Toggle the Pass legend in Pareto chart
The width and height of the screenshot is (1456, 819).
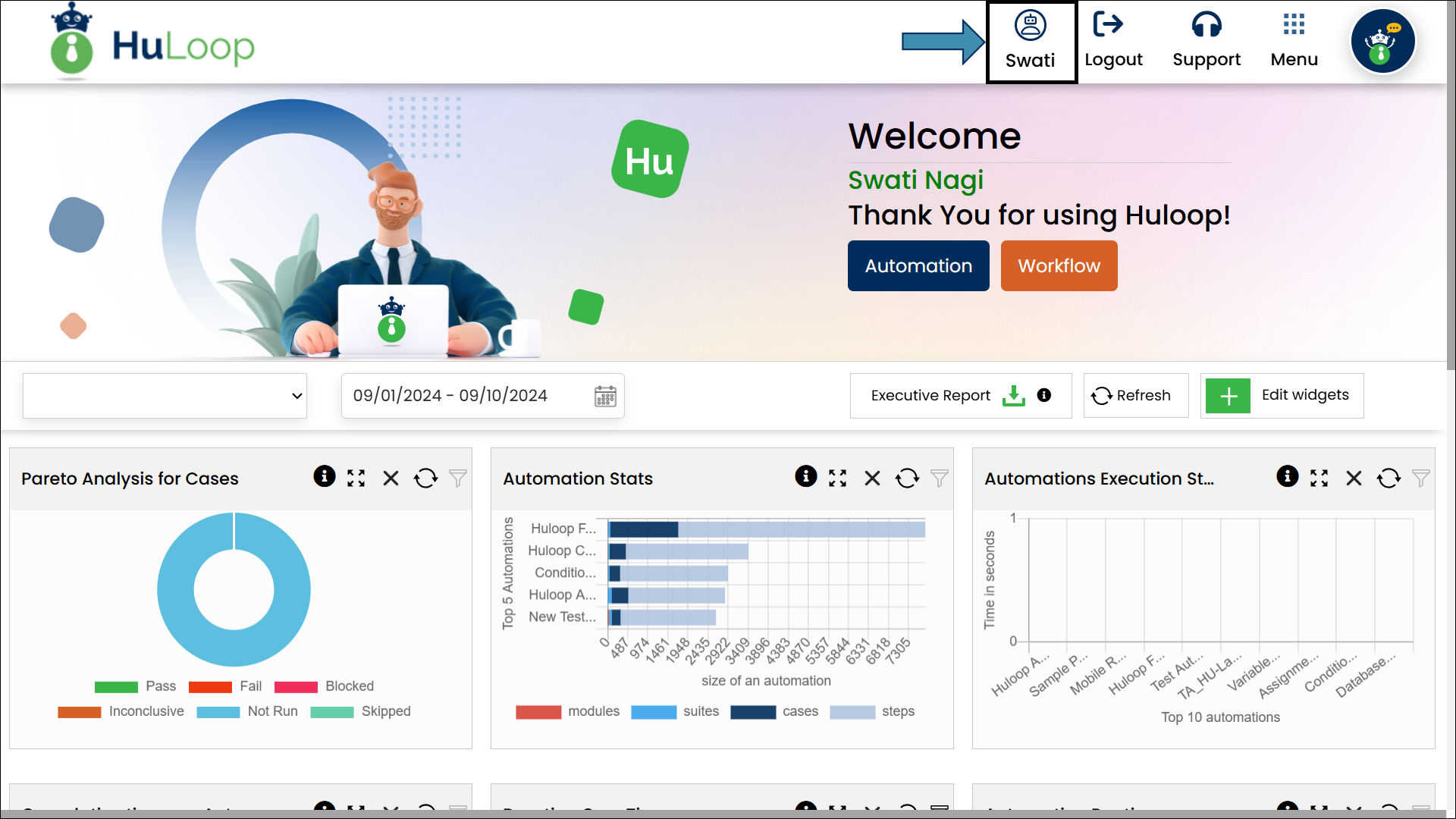click(x=160, y=686)
